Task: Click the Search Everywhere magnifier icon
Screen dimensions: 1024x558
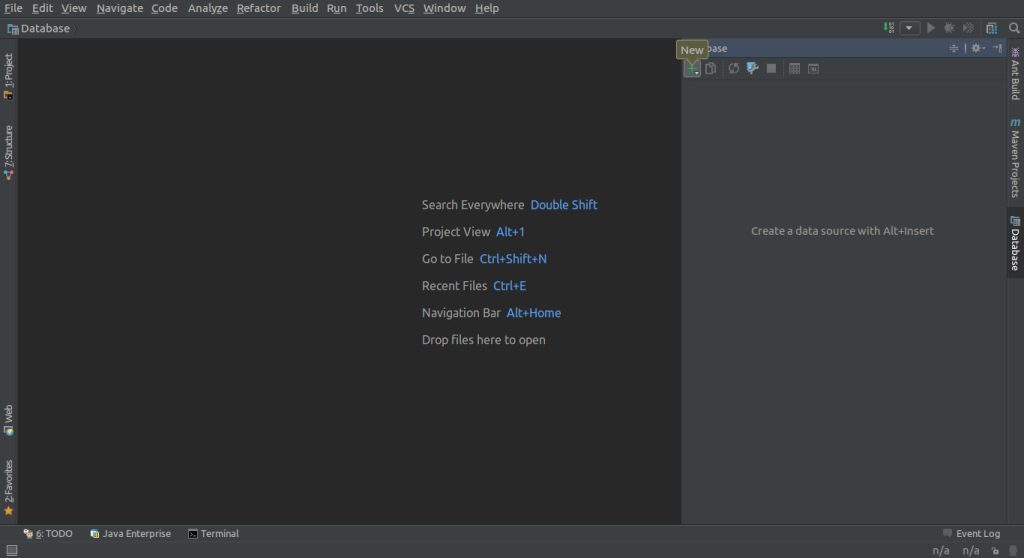Action: 1014,28
